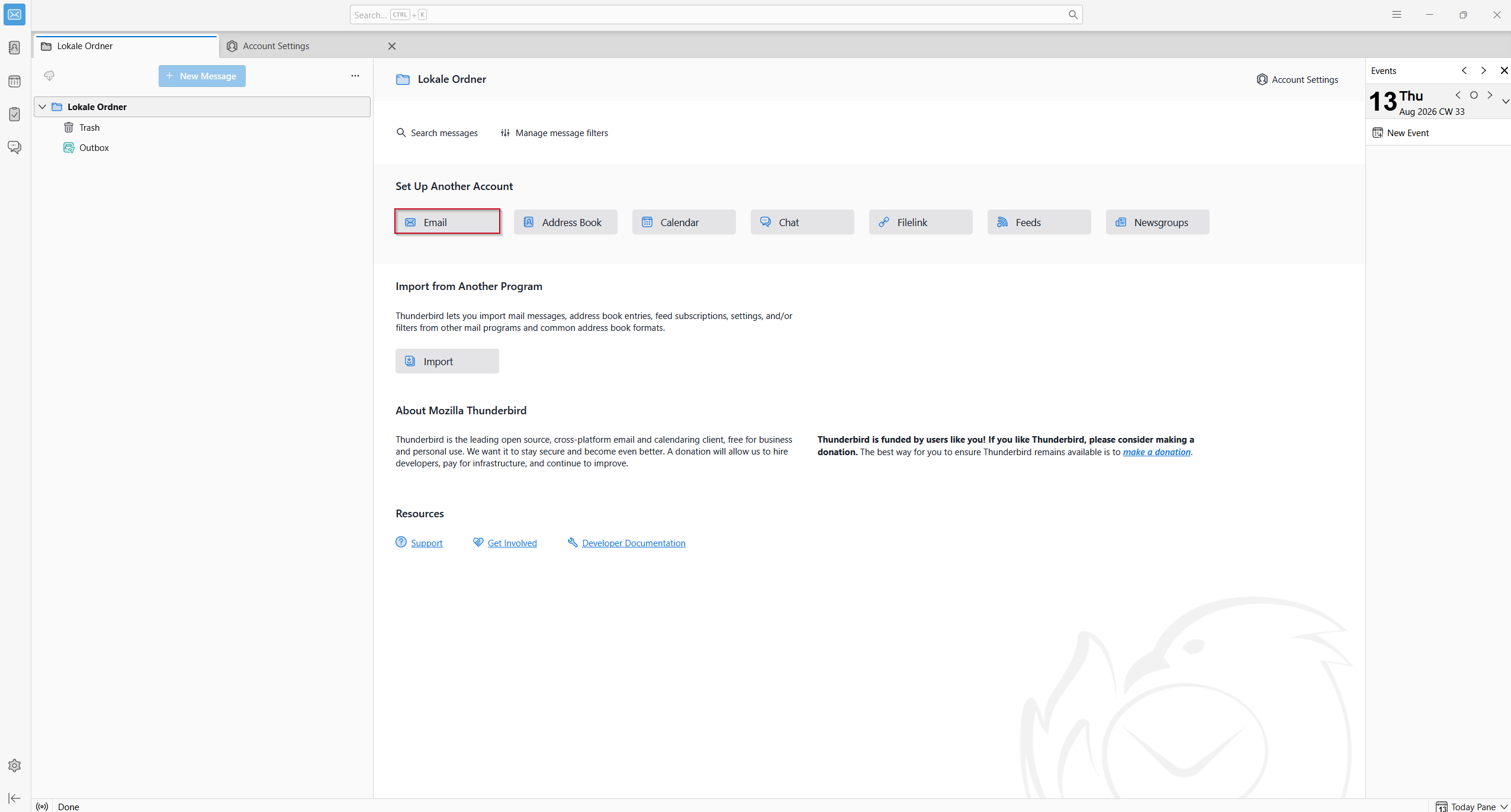The width and height of the screenshot is (1511, 812).
Task: Set up a Feeds account
Action: [x=1039, y=222]
